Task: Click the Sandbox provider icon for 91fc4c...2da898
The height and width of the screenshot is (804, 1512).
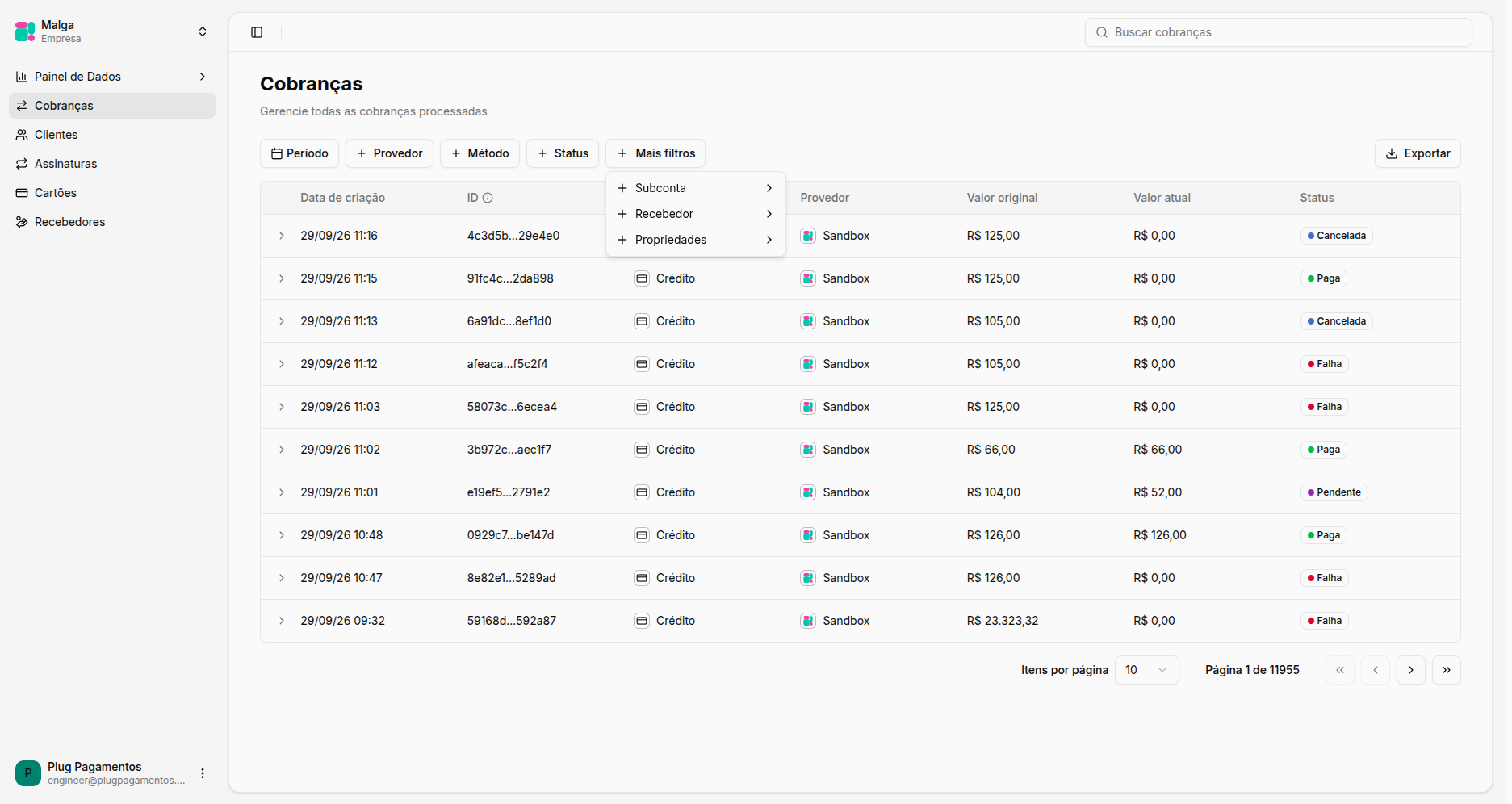Action: pyautogui.click(x=808, y=278)
